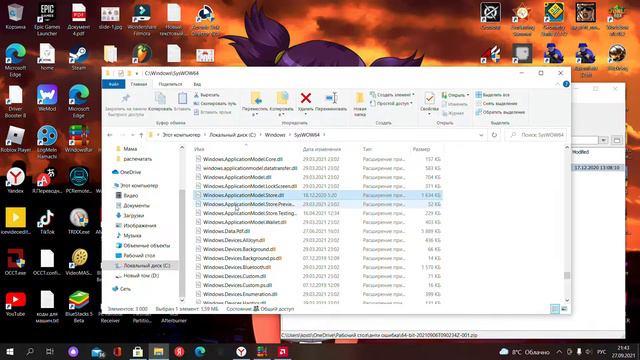Click Снять выделение button
The image size is (640, 360).
point(496,103)
